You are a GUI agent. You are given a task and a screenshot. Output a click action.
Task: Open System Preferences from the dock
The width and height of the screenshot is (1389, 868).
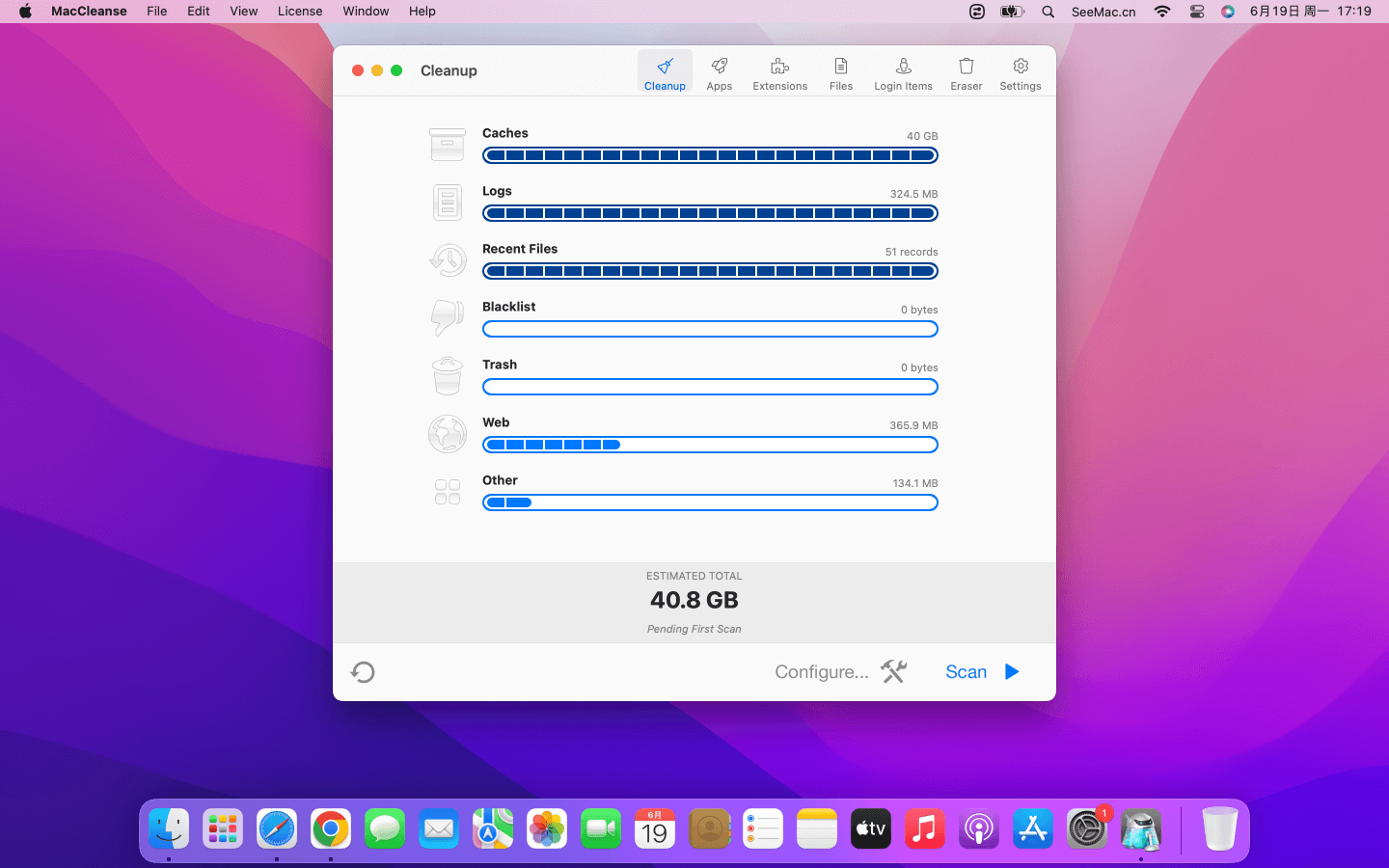coord(1087,828)
